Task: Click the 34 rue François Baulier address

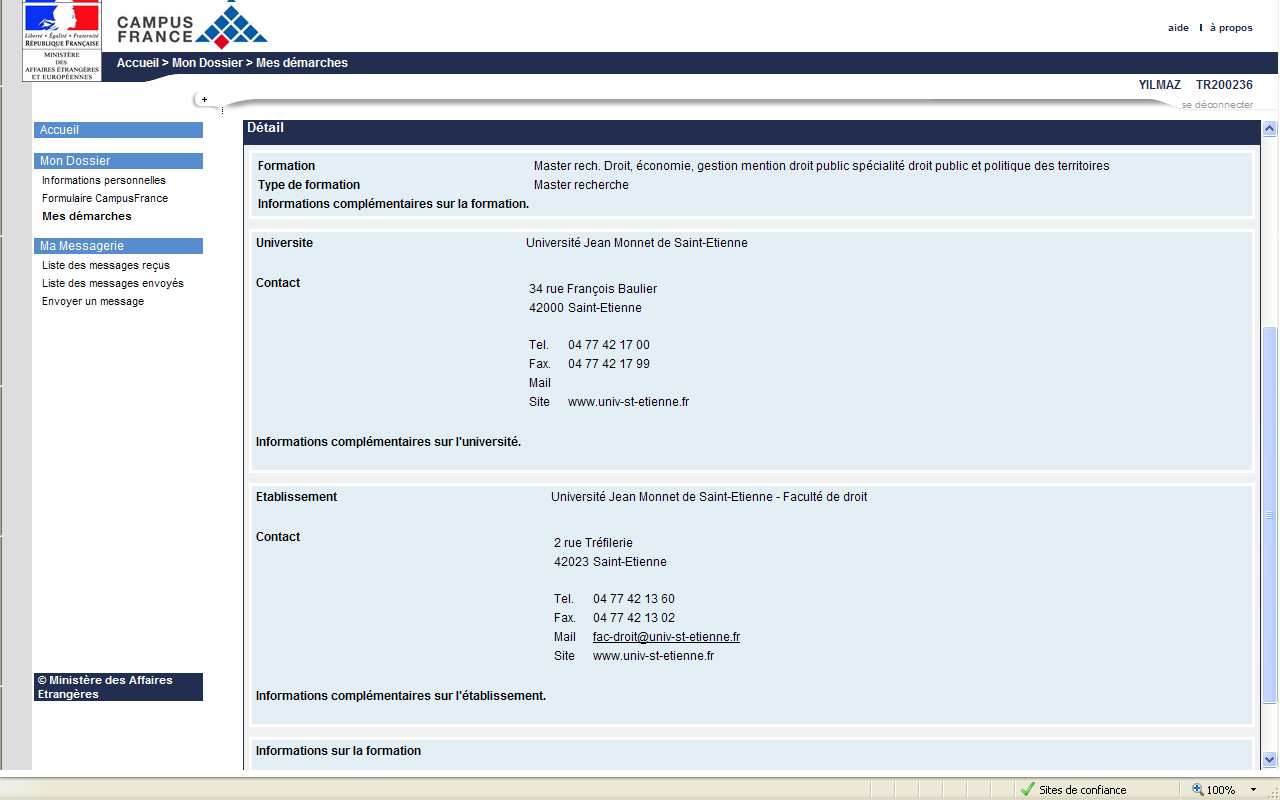Action: click(x=593, y=289)
